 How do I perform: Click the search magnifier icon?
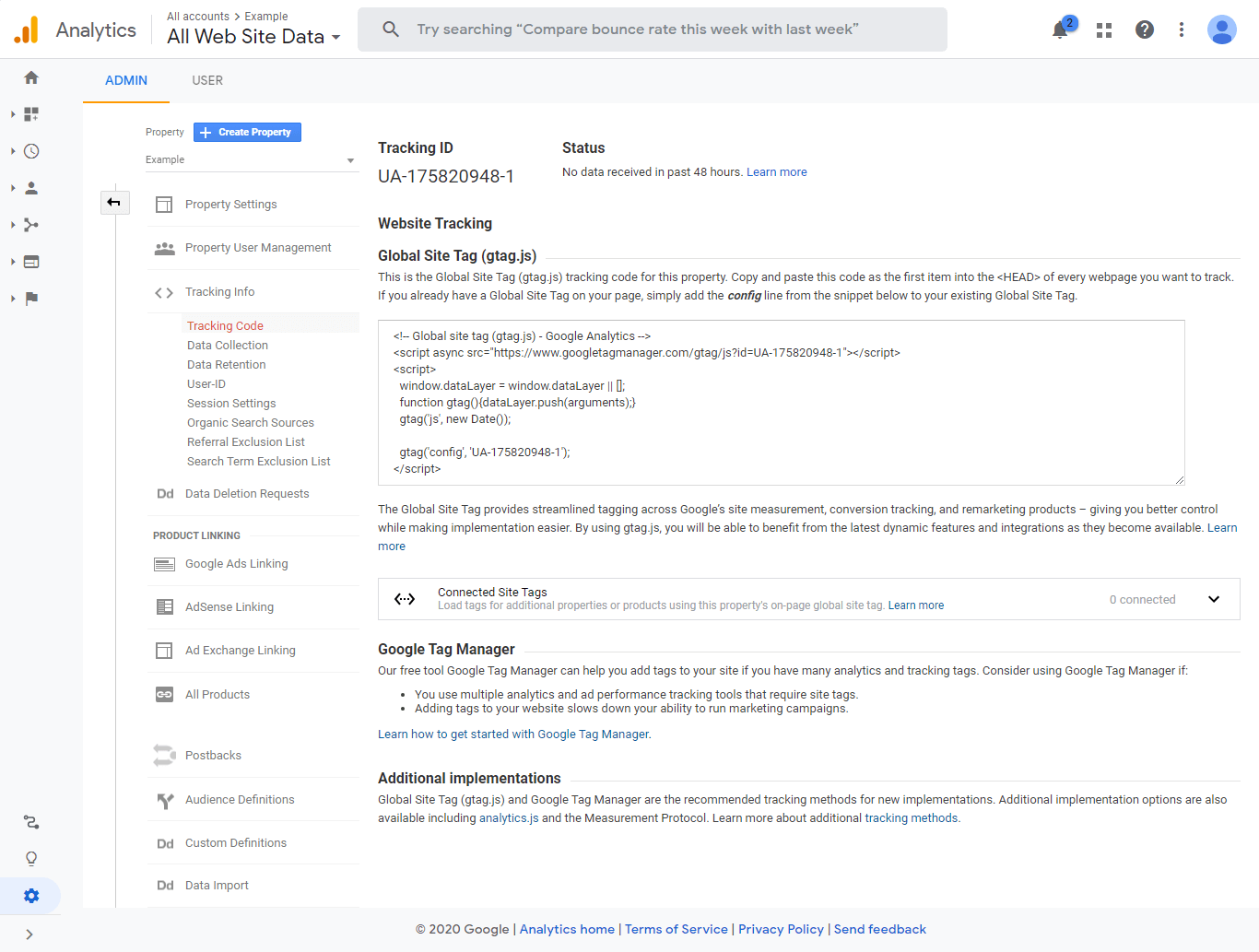pyautogui.click(x=391, y=29)
